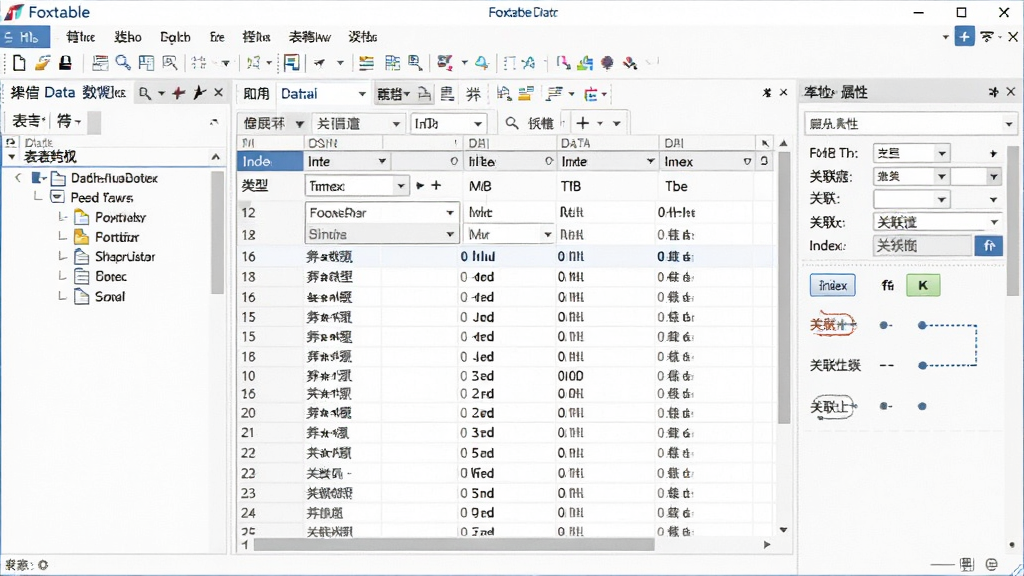The height and width of the screenshot is (576, 1024).
Task: Click the new blank document icon
Action: [x=19, y=63]
